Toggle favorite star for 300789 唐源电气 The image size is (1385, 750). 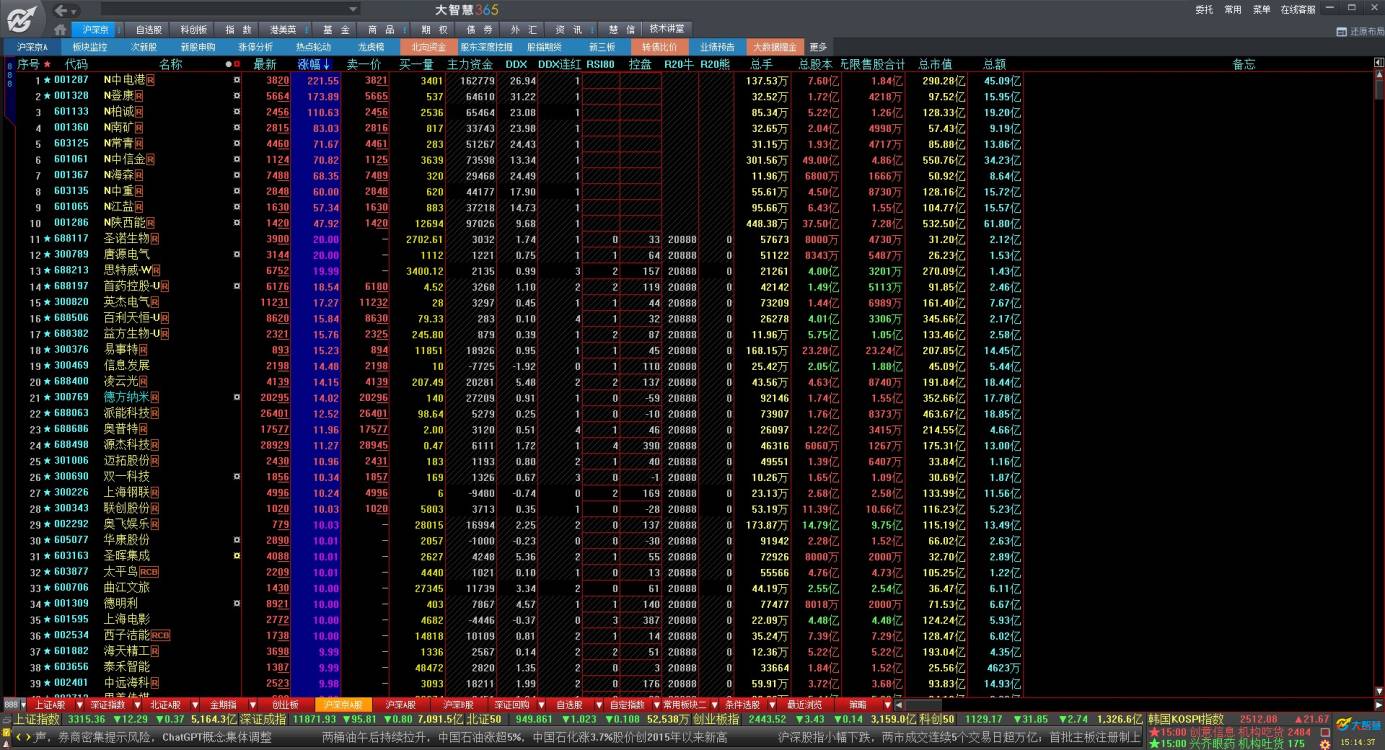[46, 255]
